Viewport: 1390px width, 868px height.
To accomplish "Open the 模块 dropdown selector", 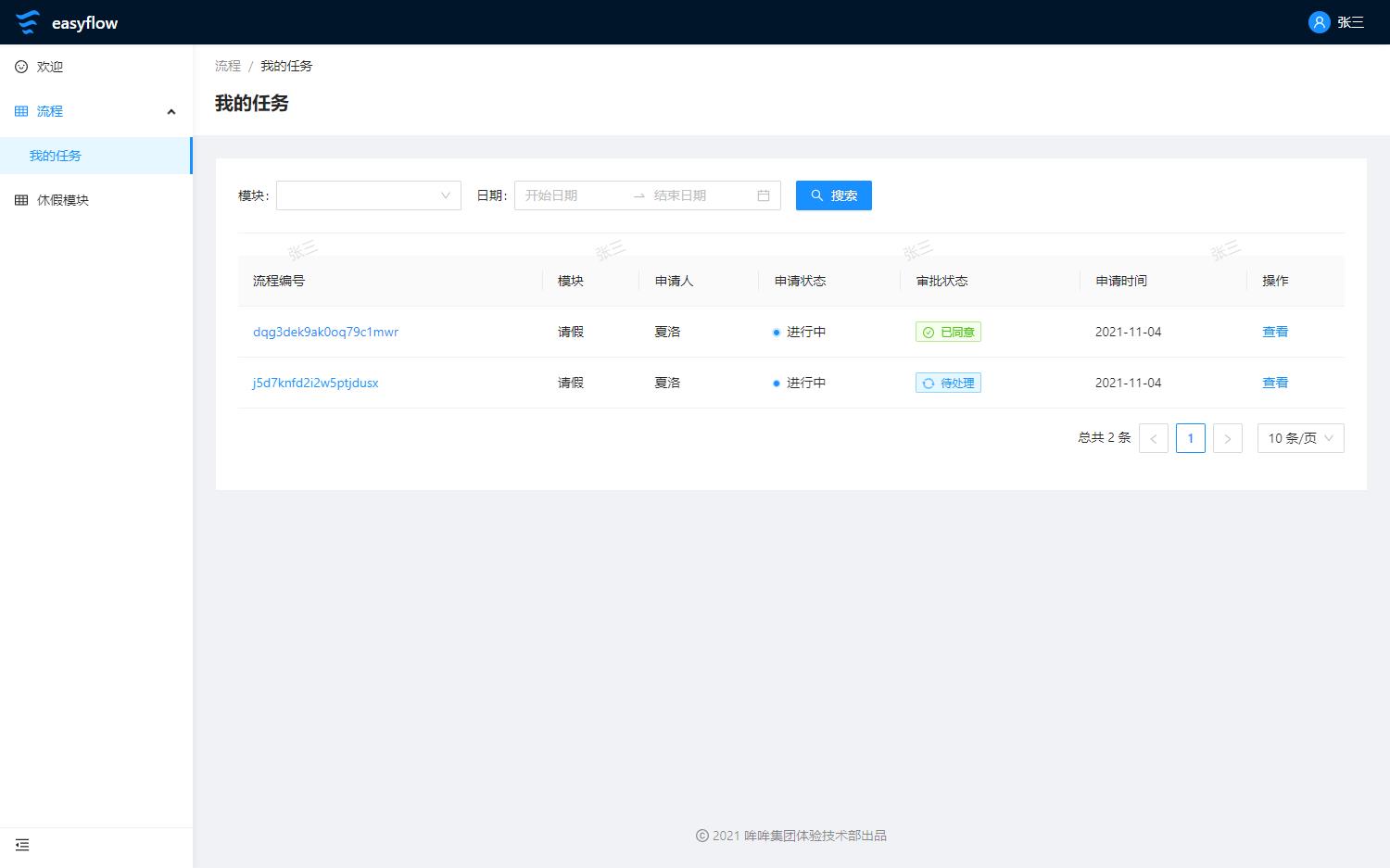I will tap(369, 195).
